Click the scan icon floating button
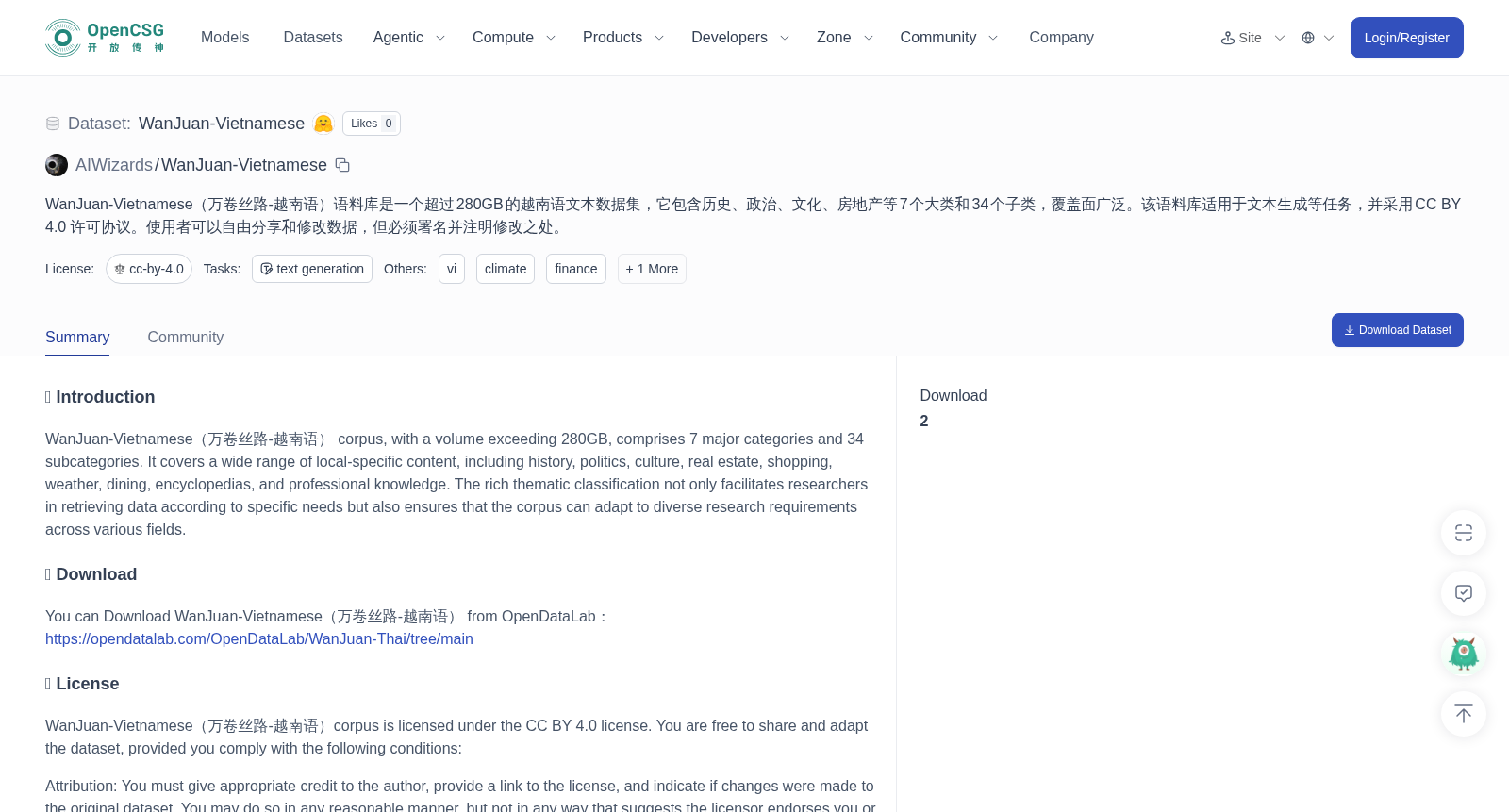This screenshot has height=812, width=1509. [x=1464, y=533]
